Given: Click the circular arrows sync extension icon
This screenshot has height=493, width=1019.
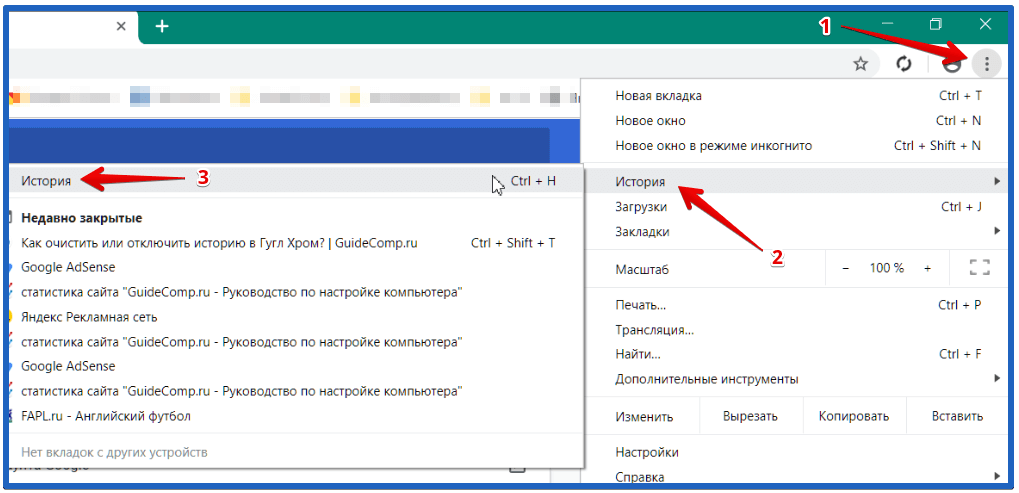Looking at the screenshot, I should pyautogui.click(x=904, y=64).
